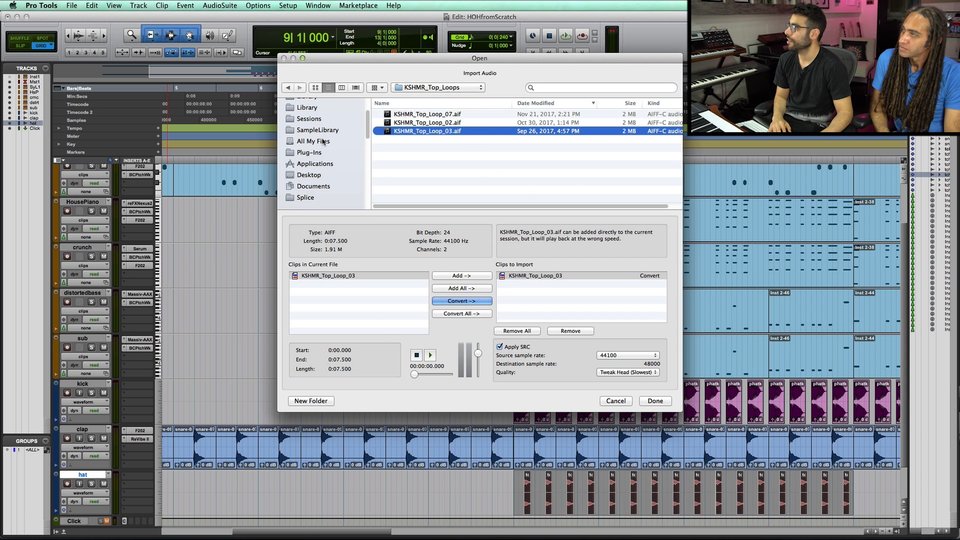Enable Shuffle edit mode
This screenshot has width=960, height=540.
point(20,38)
